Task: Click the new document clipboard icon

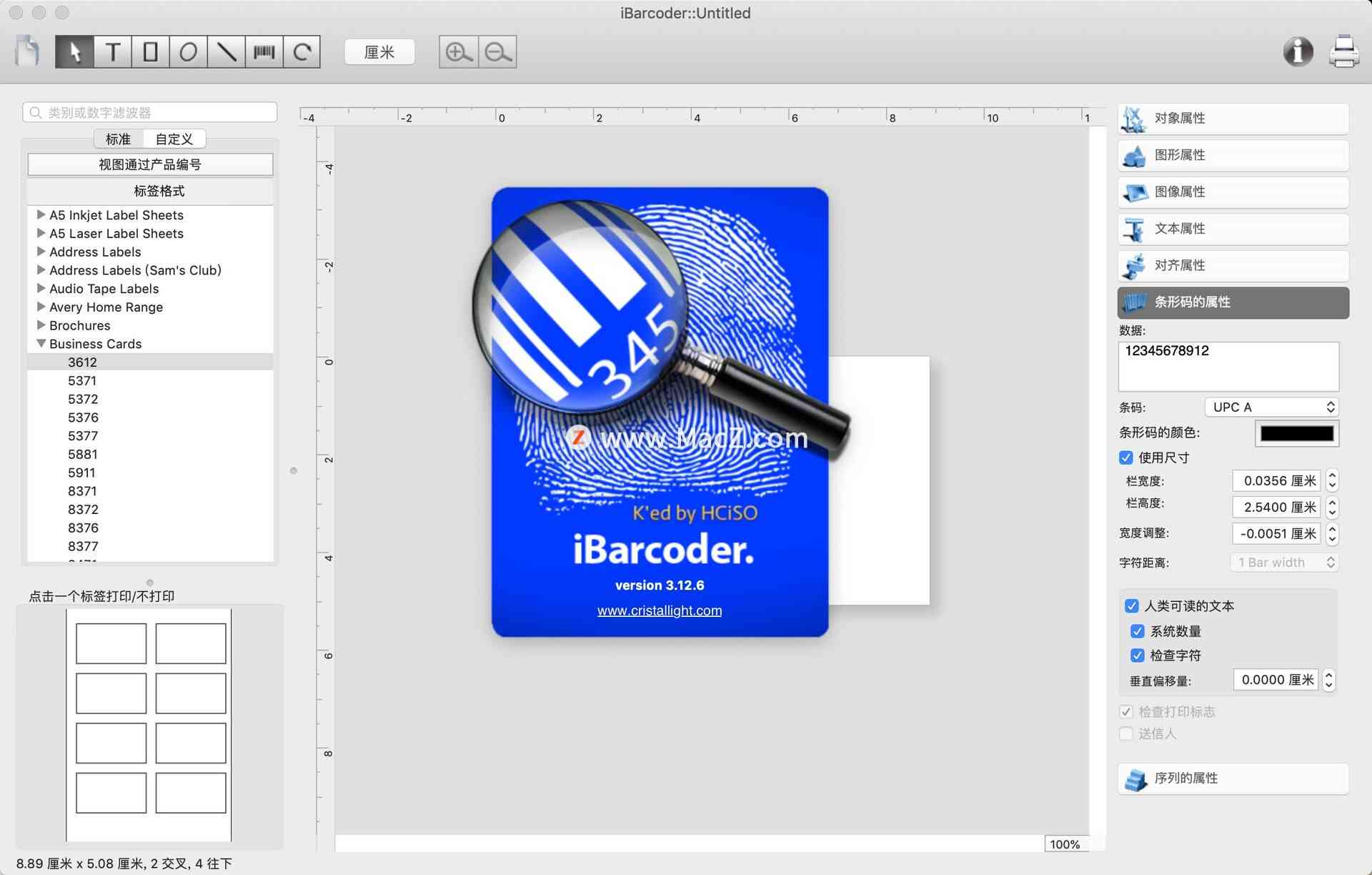Action: (x=27, y=51)
